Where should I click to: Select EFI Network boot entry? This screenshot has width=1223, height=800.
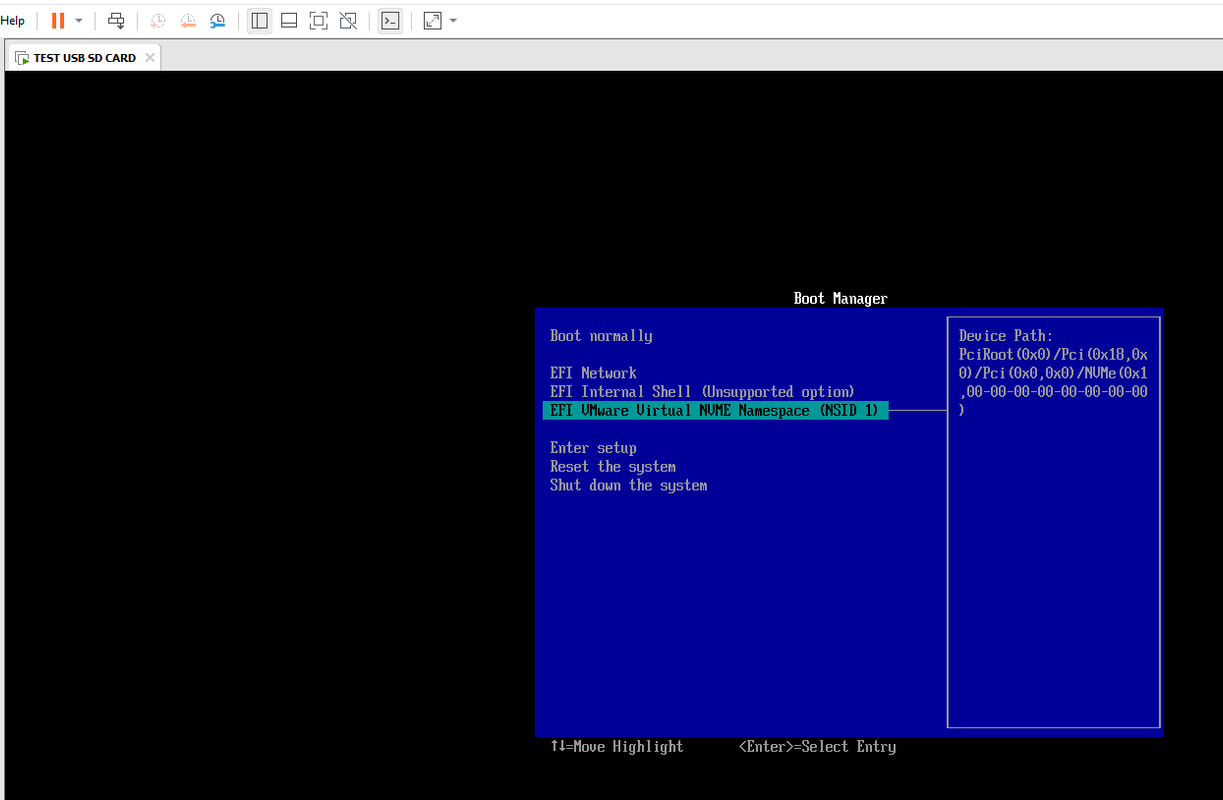(593, 373)
